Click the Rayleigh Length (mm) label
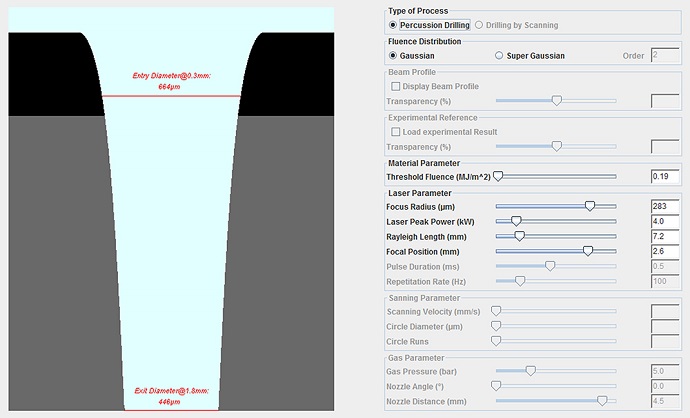 [x=426, y=237]
